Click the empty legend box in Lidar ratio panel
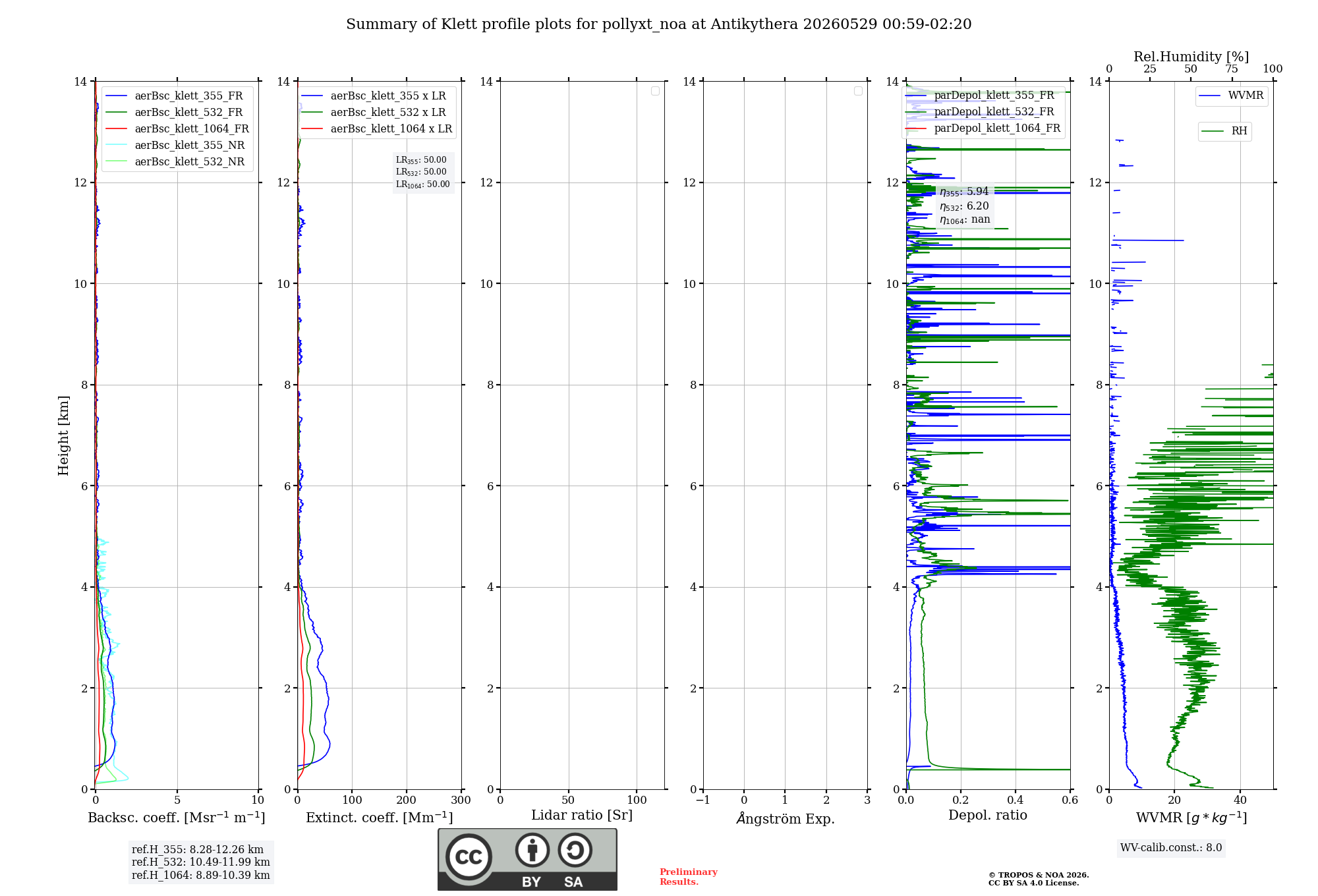Viewport: 1318px width, 896px height. (x=655, y=91)
